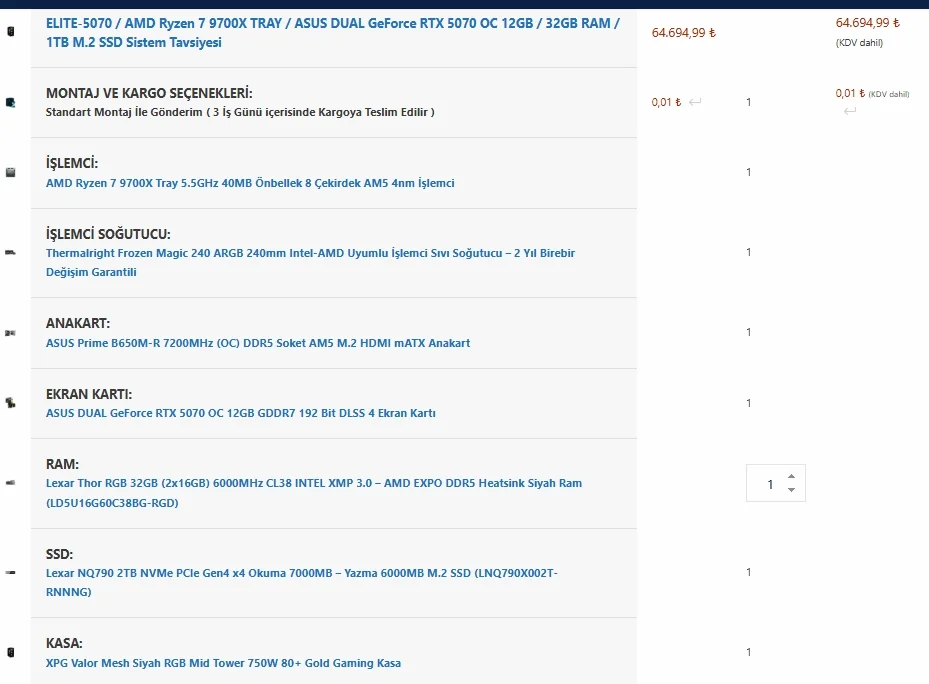Screen dimensions: 929x684
Task: Open AMD Ryzen 7 9700X Tray processor link
Action: point(250,183)
